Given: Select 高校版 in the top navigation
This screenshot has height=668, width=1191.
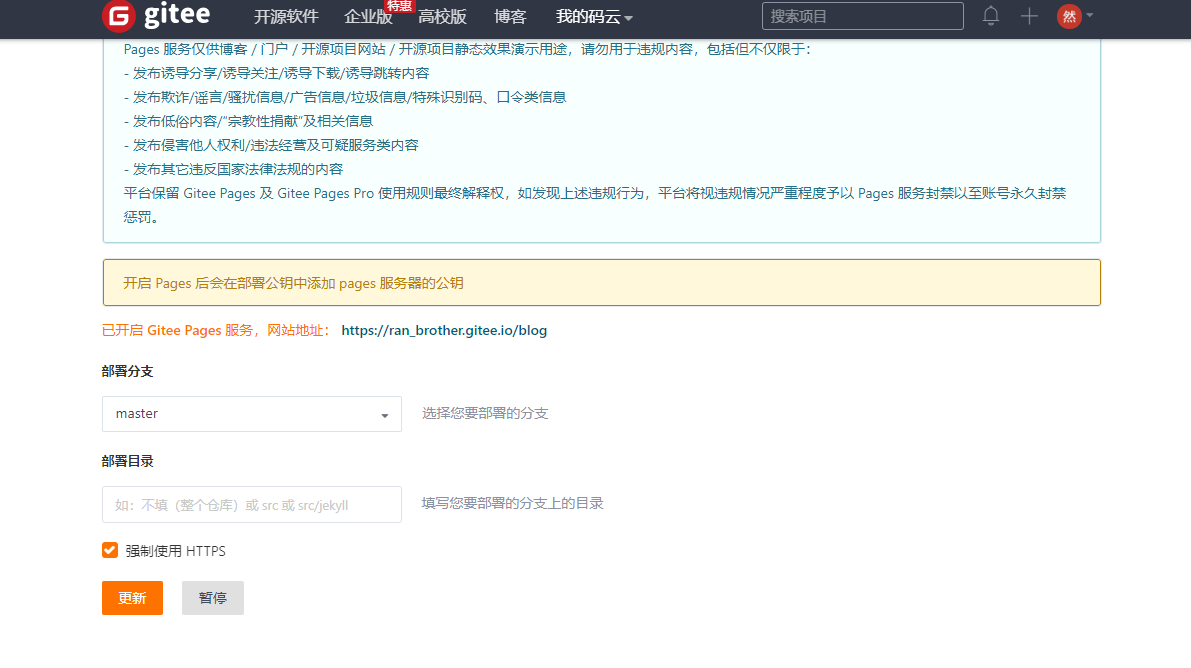Looking at the screenshot, I should [442, 17].
